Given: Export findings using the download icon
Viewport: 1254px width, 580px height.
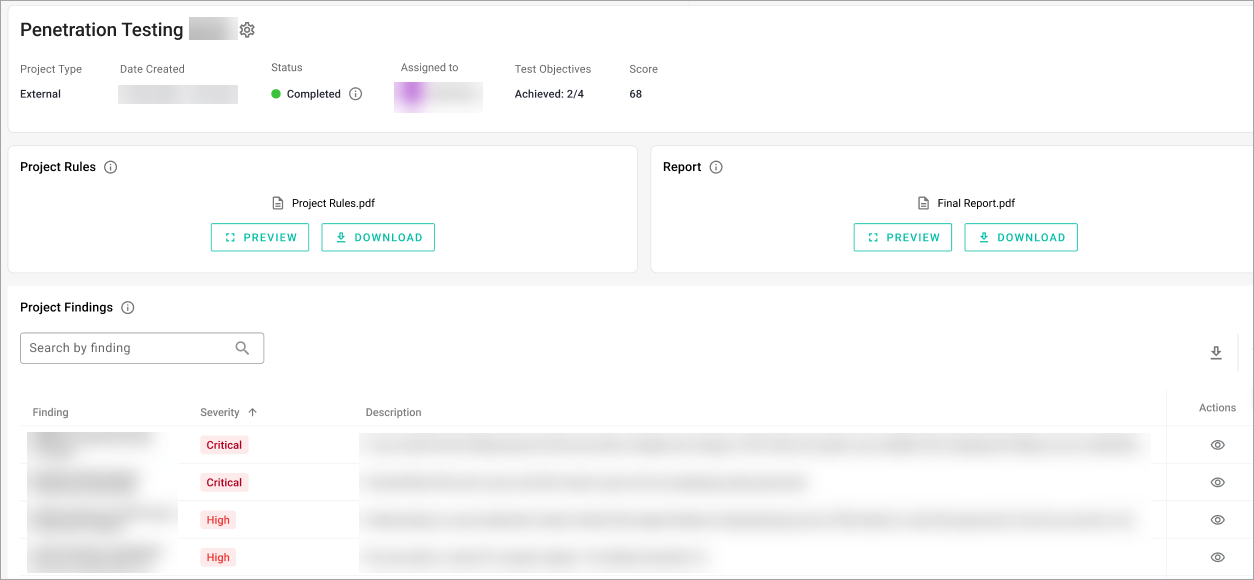Looking at the screenshot, I should tap(1216, 353).
